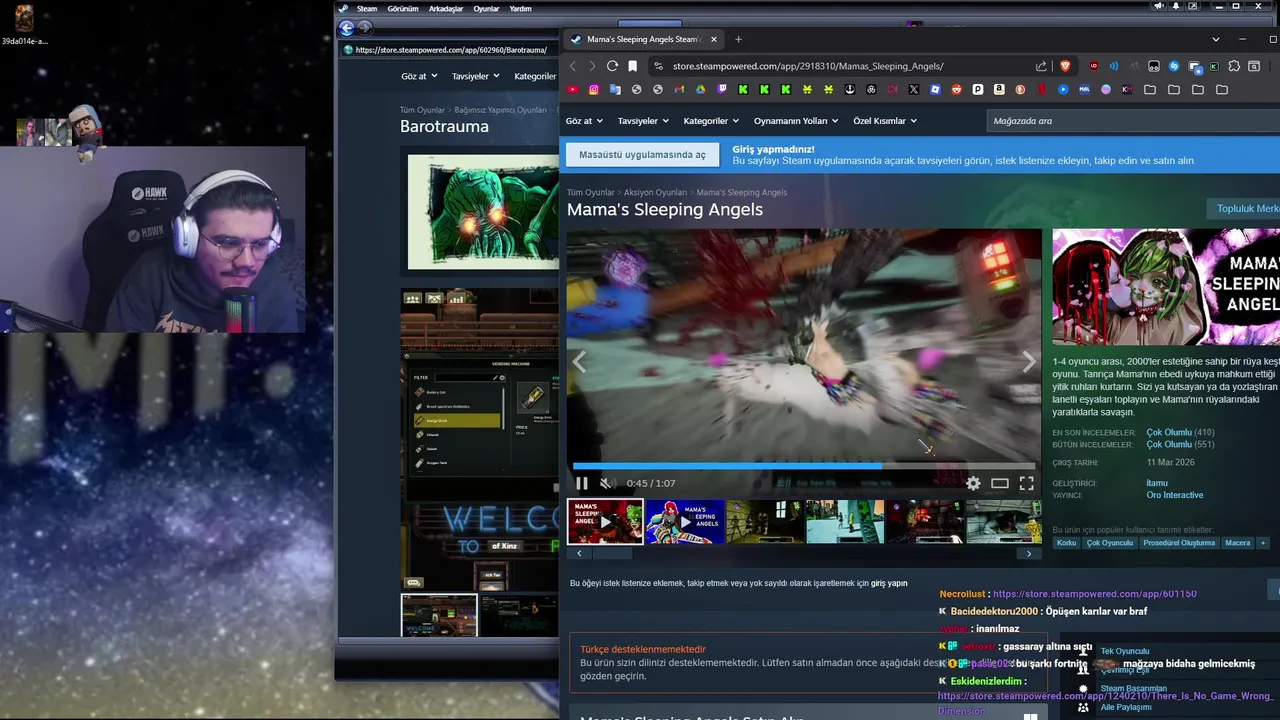Screen dimensions: 1280x720
Task: Open the Amazon bookmark
Action: [999, 90]
